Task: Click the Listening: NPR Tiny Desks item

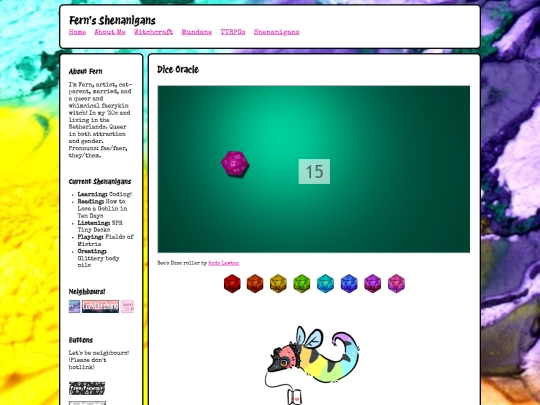Action: 100,226
